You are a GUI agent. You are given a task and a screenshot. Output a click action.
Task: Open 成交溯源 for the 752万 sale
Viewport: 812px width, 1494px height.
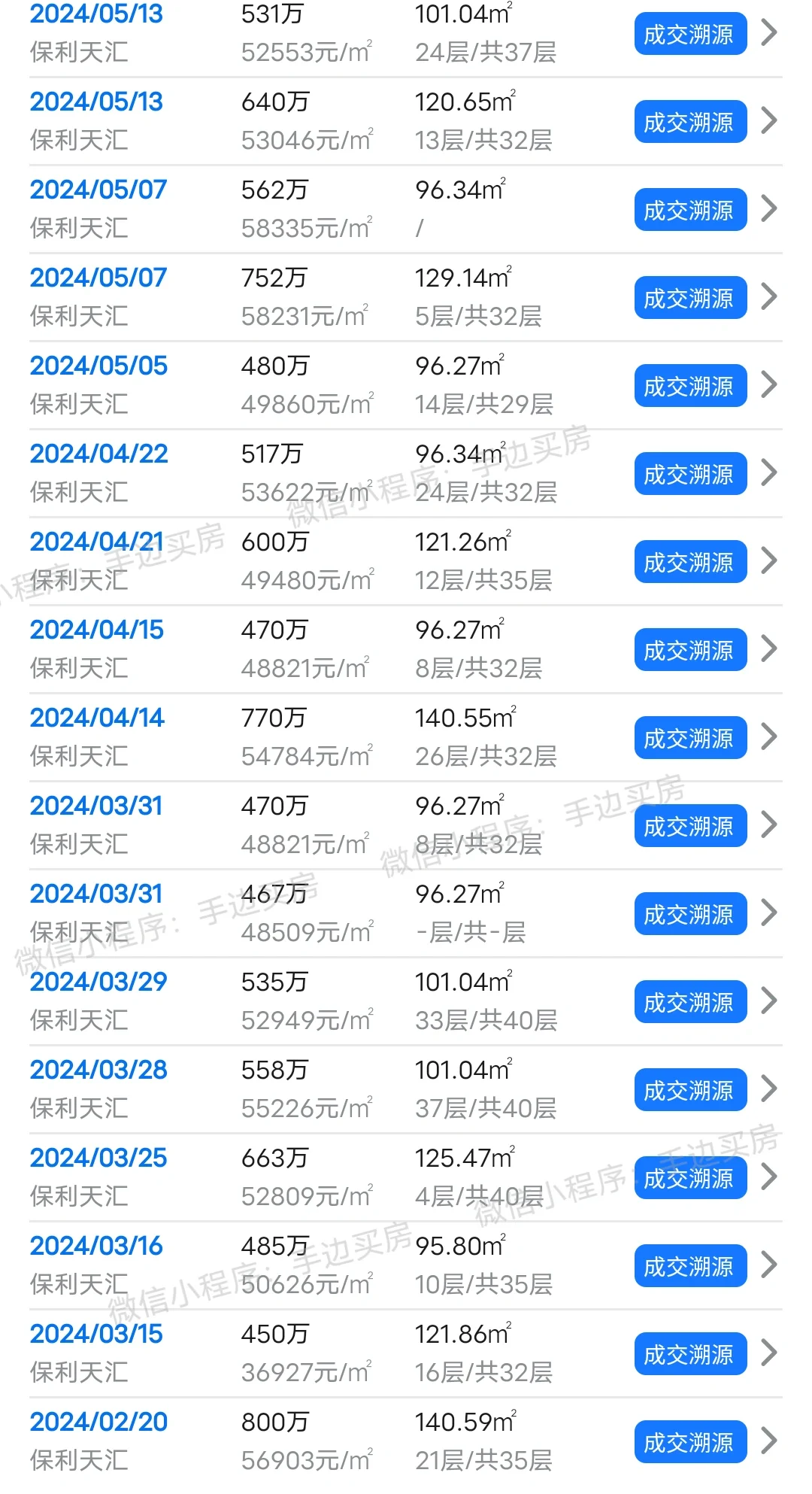tap(690, 298)
